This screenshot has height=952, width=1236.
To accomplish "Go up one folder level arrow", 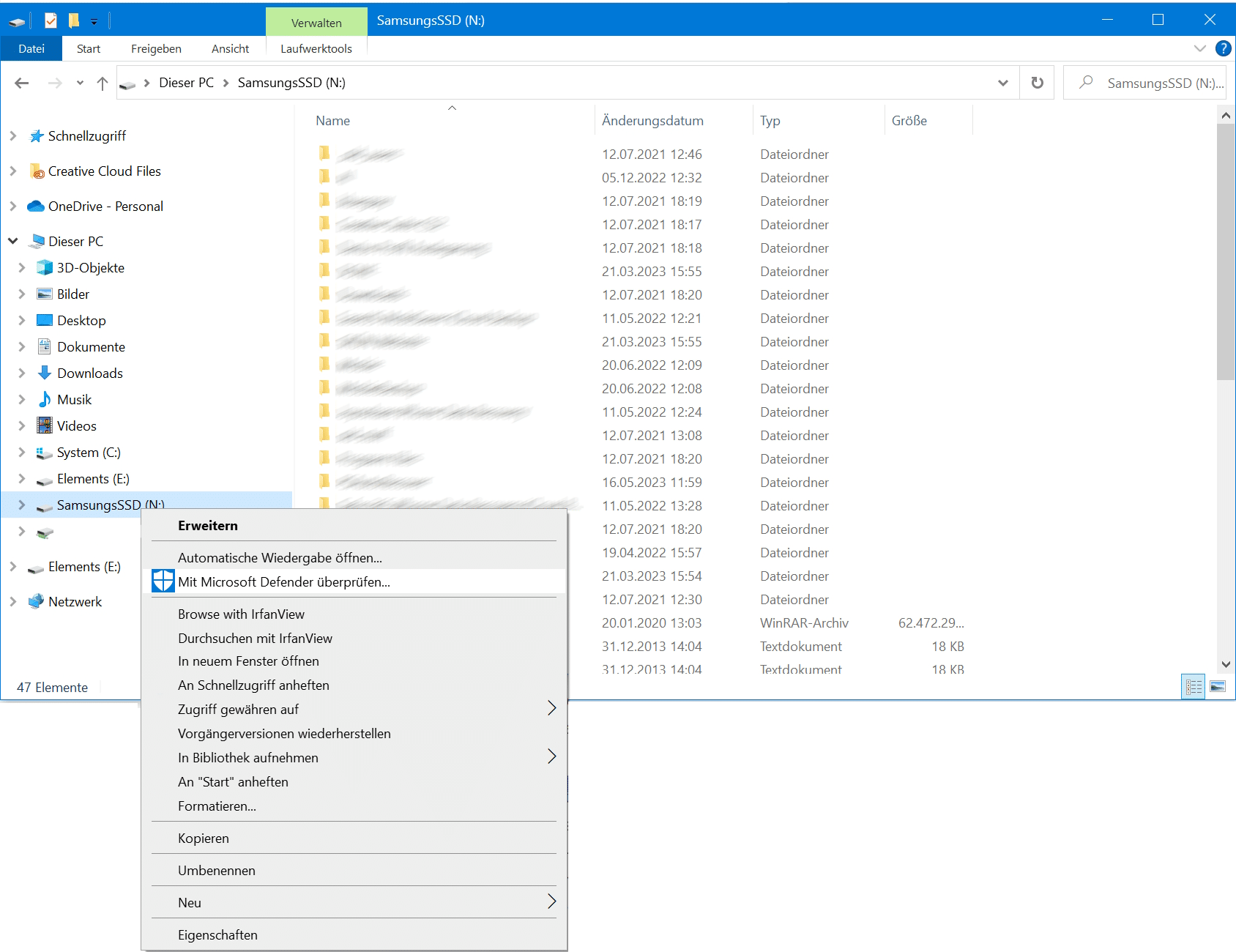I will (103, 83).
